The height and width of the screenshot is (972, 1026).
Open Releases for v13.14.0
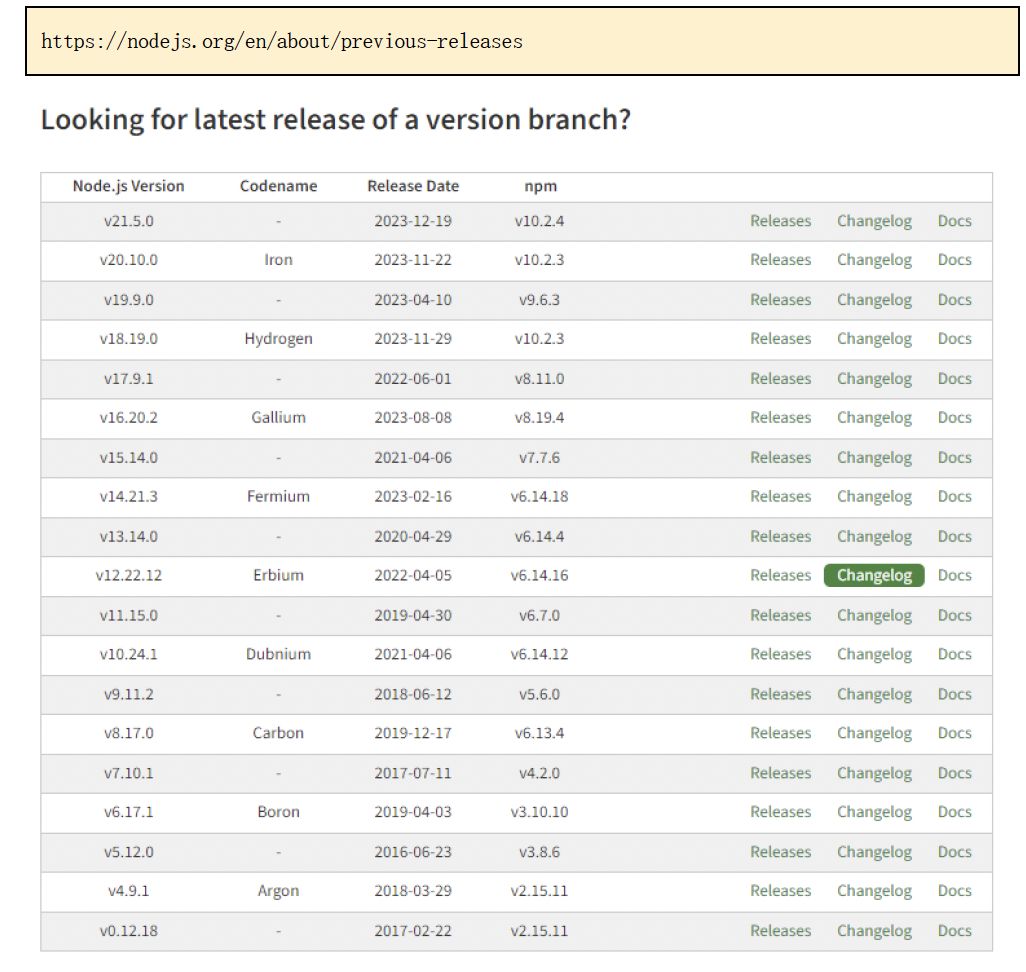780,537
